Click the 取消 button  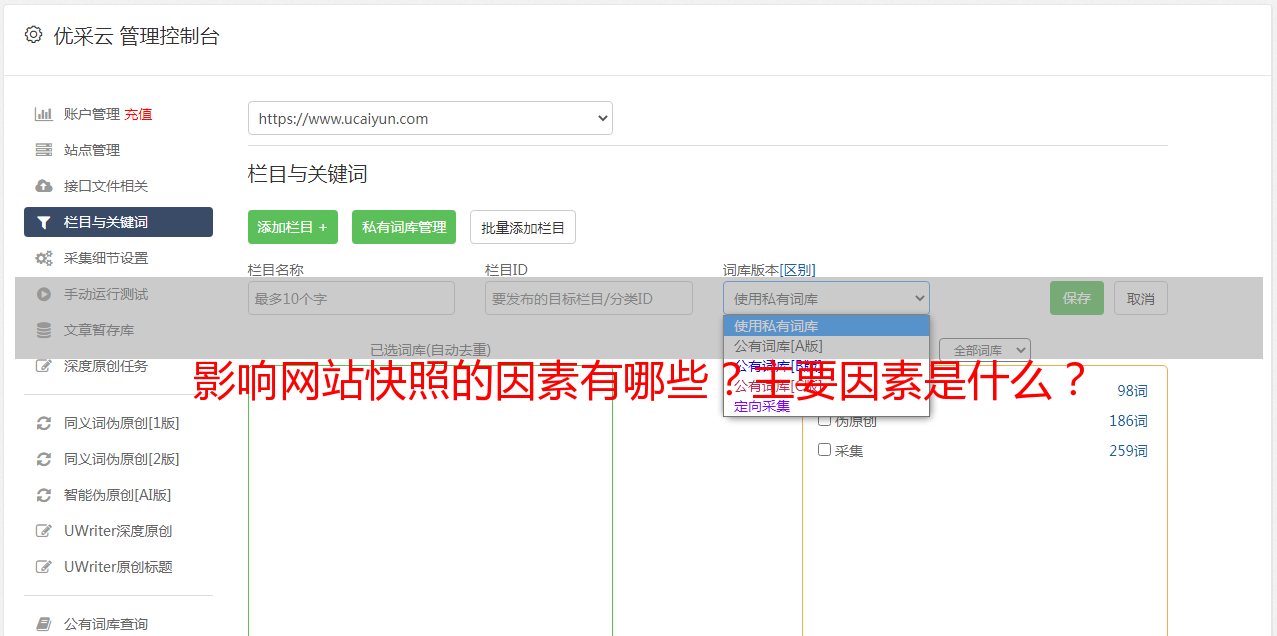(1141, 298)
